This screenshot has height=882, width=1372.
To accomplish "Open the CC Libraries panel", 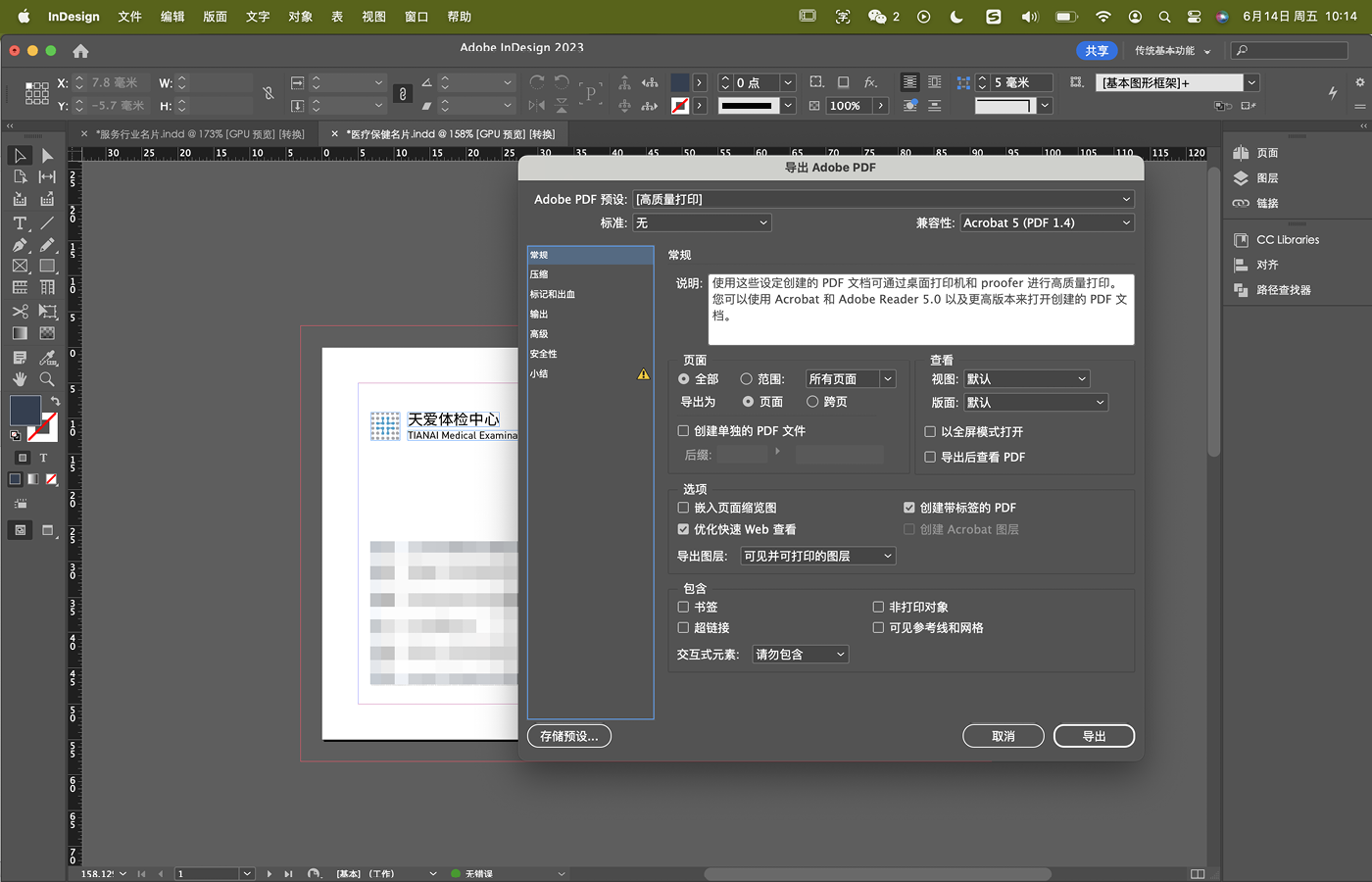I will coord(1287,240).
